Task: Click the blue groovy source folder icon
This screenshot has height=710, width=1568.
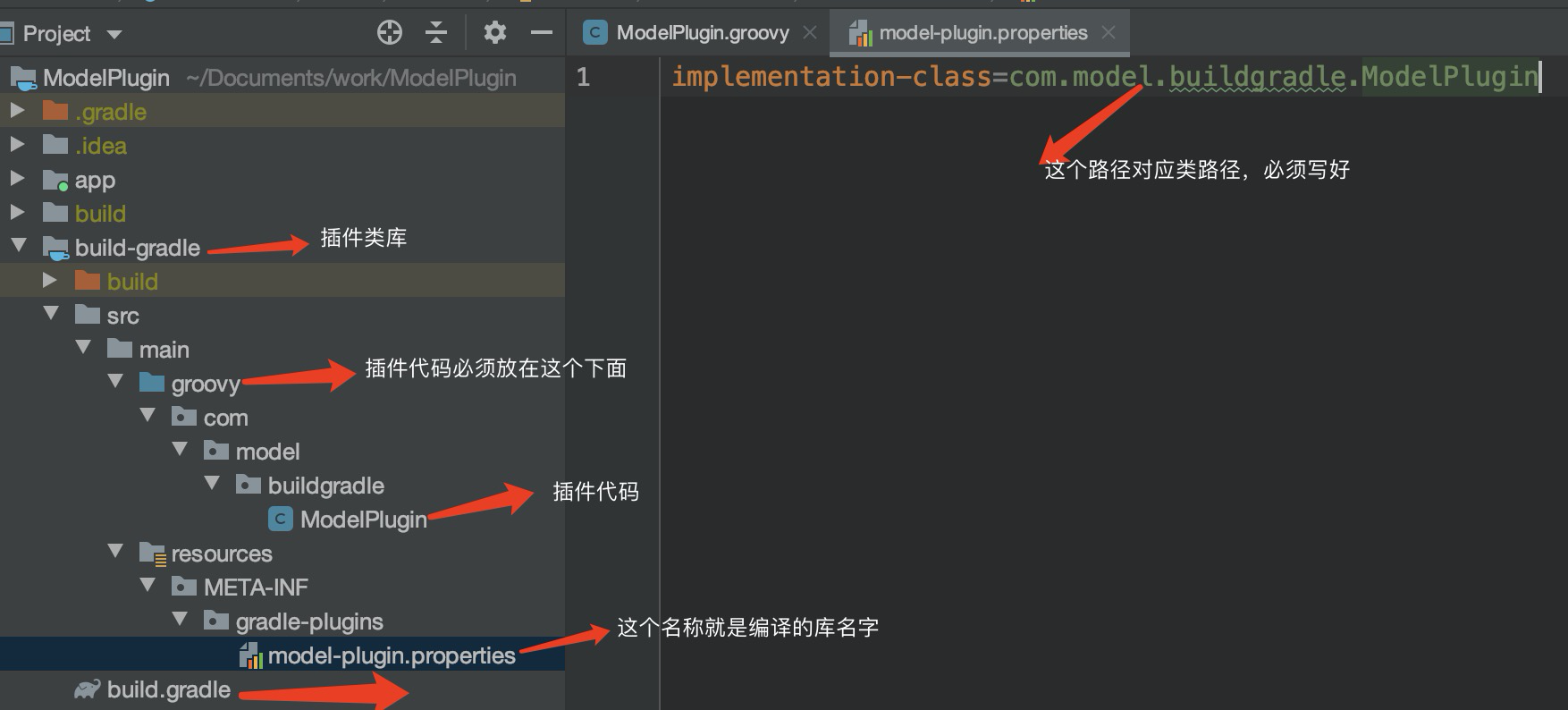Action: click(152, 383)
